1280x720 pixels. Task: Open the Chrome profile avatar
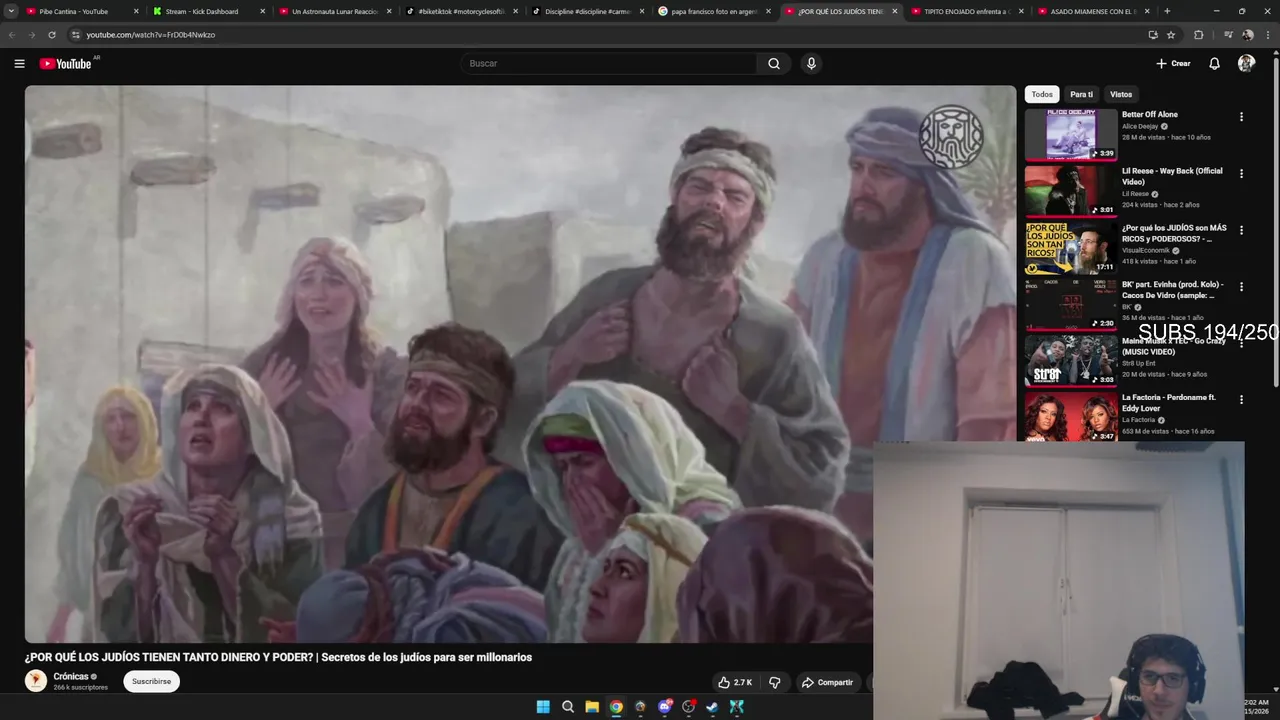coord(1247,34)
